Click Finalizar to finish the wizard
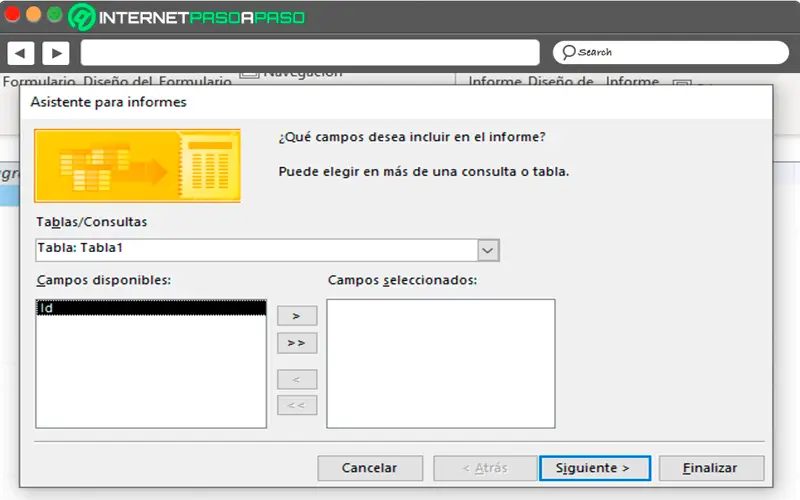800x500 pixels. [x=711, y=468]
